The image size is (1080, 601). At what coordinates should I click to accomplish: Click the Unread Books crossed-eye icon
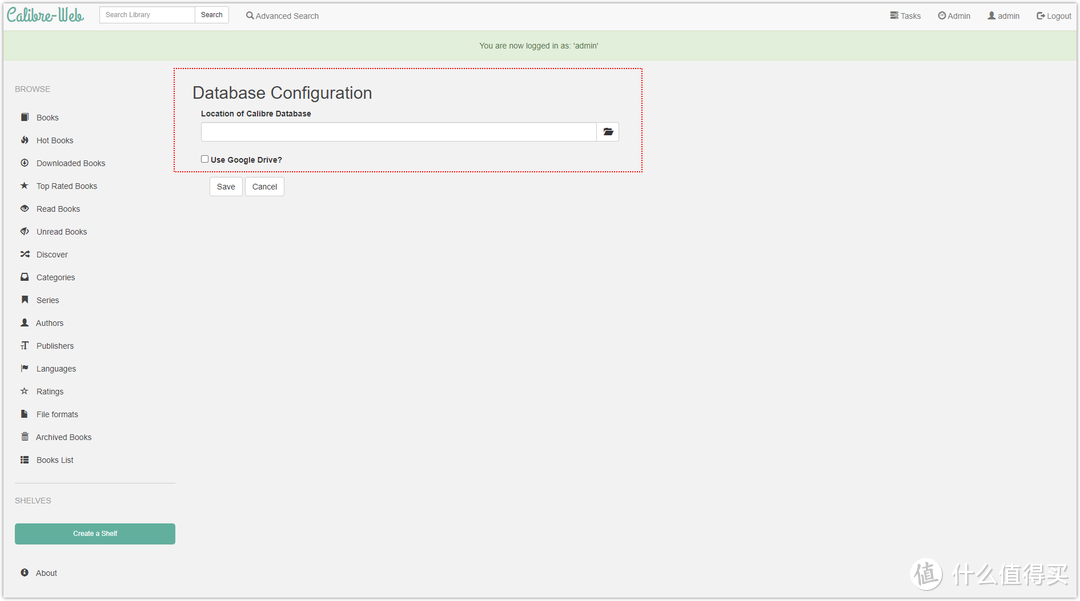pyautogui.click(x=25, y=231)
